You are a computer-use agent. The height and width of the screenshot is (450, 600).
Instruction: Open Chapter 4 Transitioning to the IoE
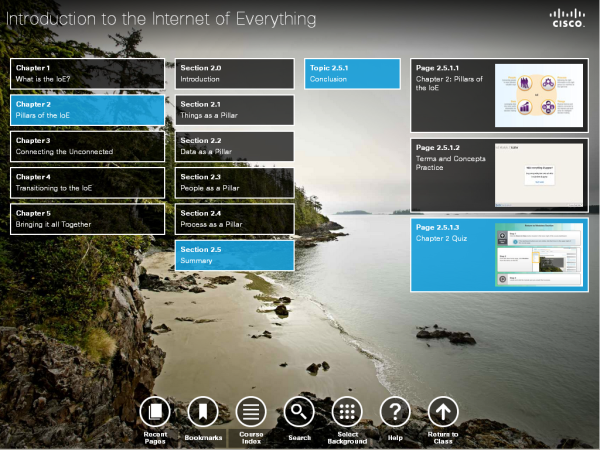pos(87,182)
